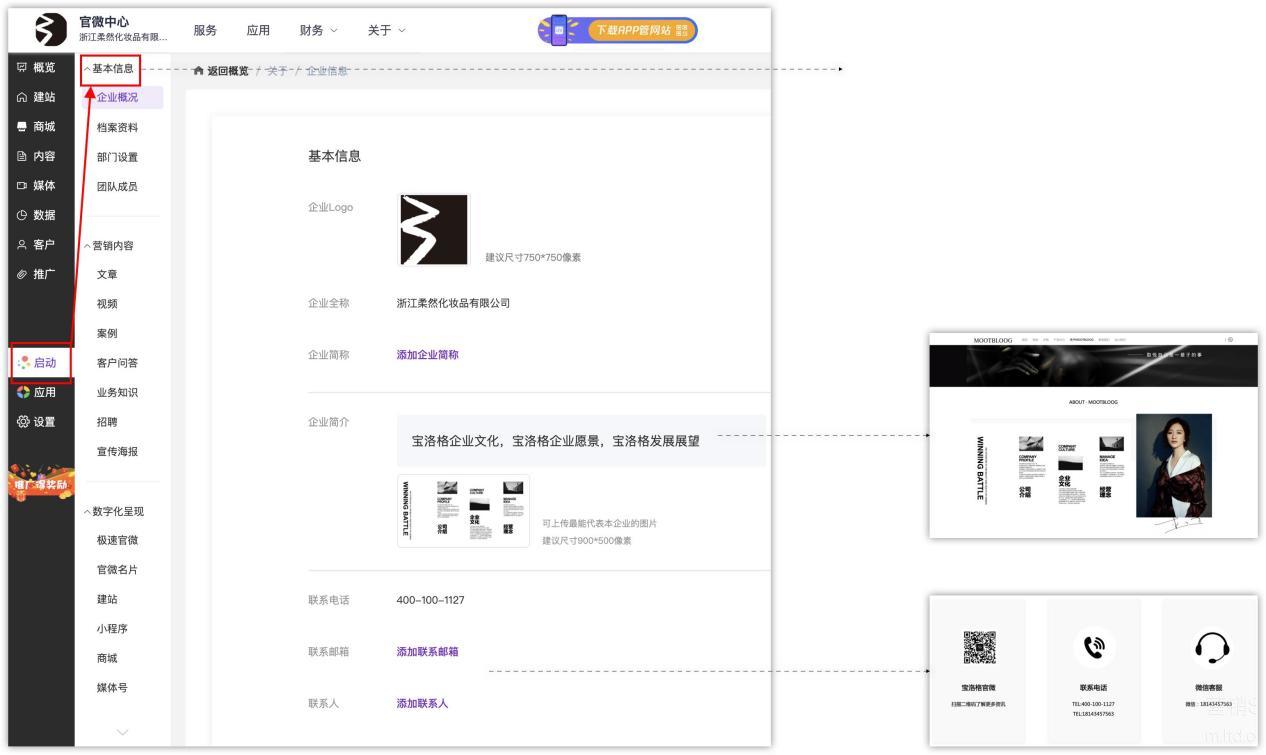Click the 企业Logo image thumbnail
This screenshot has height=755, width=1266.
click(433, 230)
